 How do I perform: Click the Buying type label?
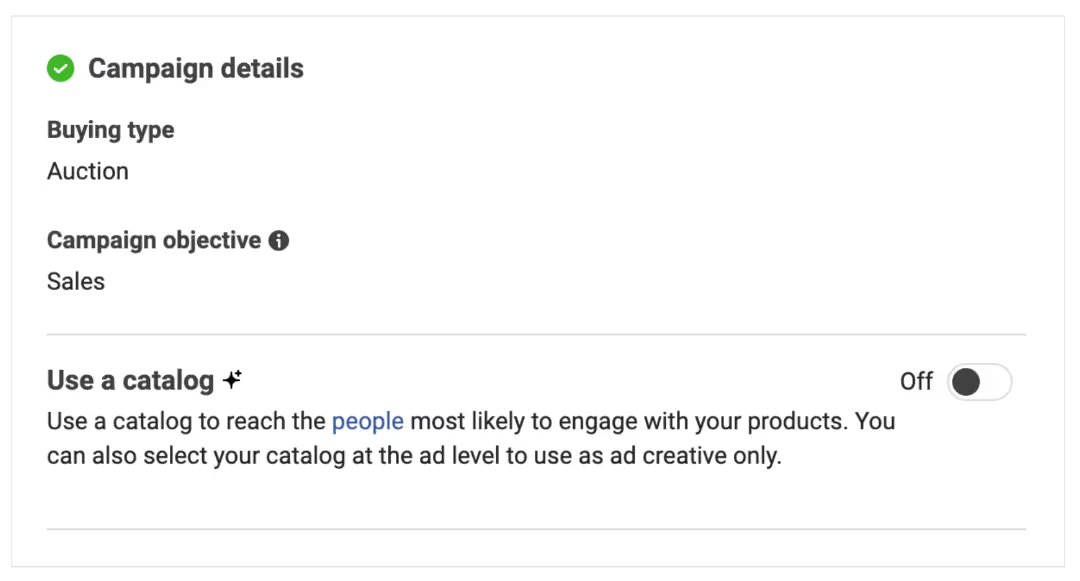[110, 130]
